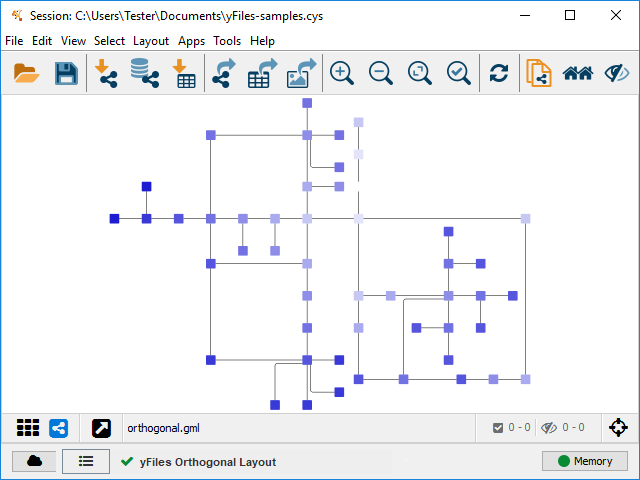Open the Layout menu
640x480 pixels.
pyautogui.click(x=151, y=41)
